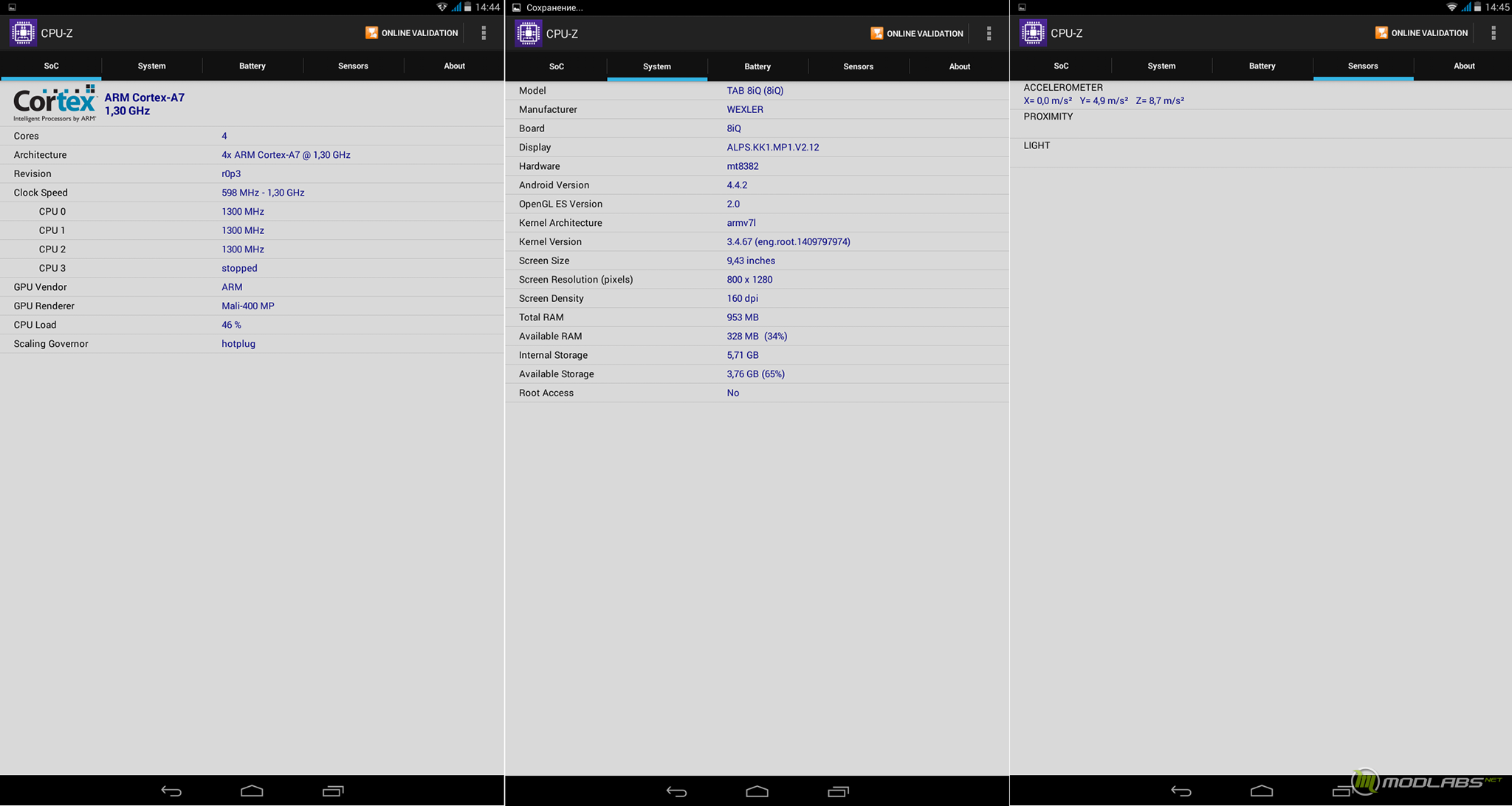
Task: Tap recent apps button in middle screen
Action: [838, 791]
